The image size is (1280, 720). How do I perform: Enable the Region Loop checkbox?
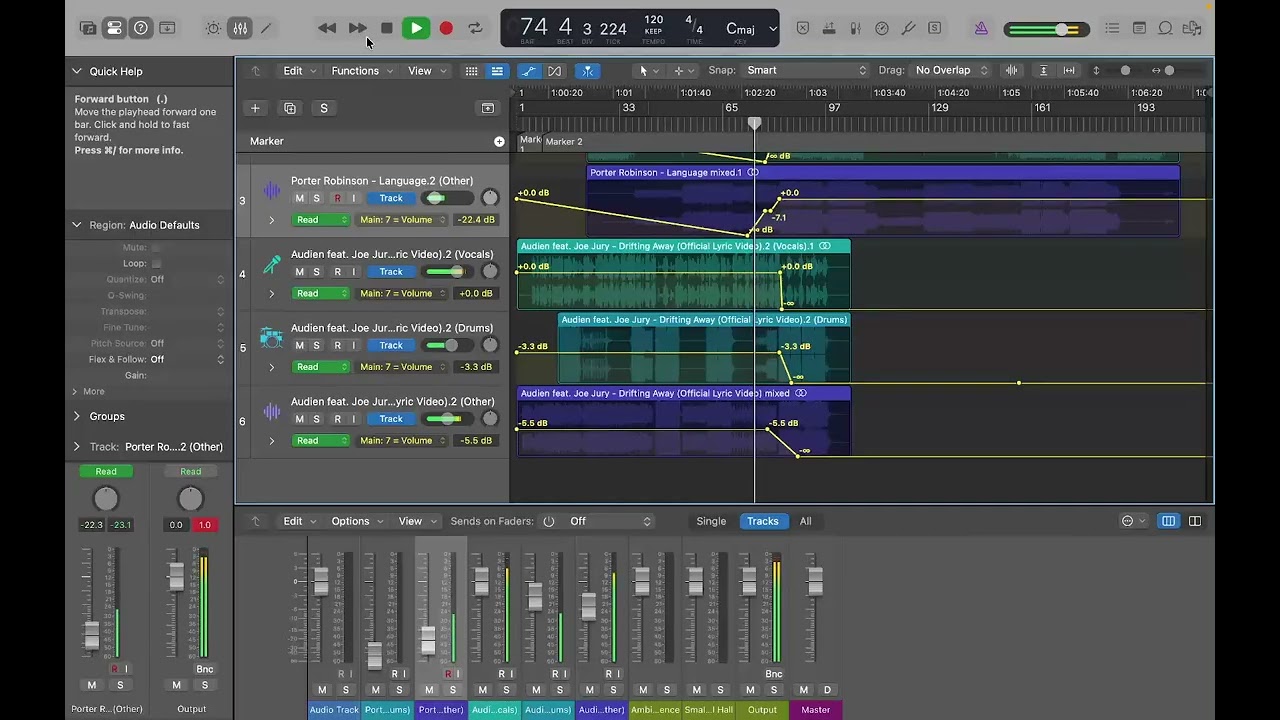(x=156, y=263)
